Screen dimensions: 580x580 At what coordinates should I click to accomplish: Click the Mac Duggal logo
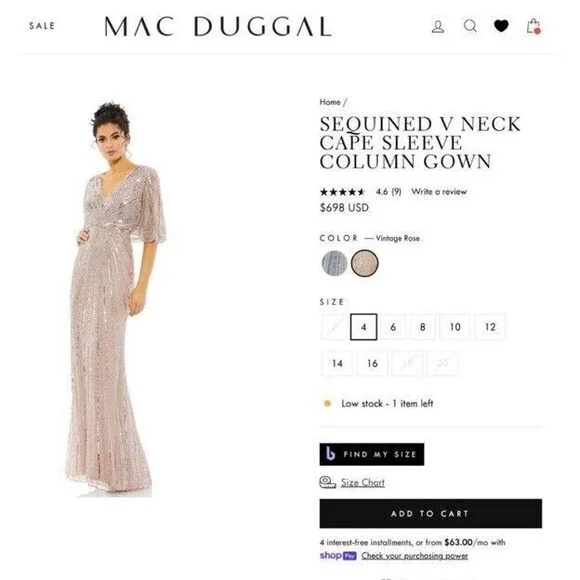(x=218, y=26)
